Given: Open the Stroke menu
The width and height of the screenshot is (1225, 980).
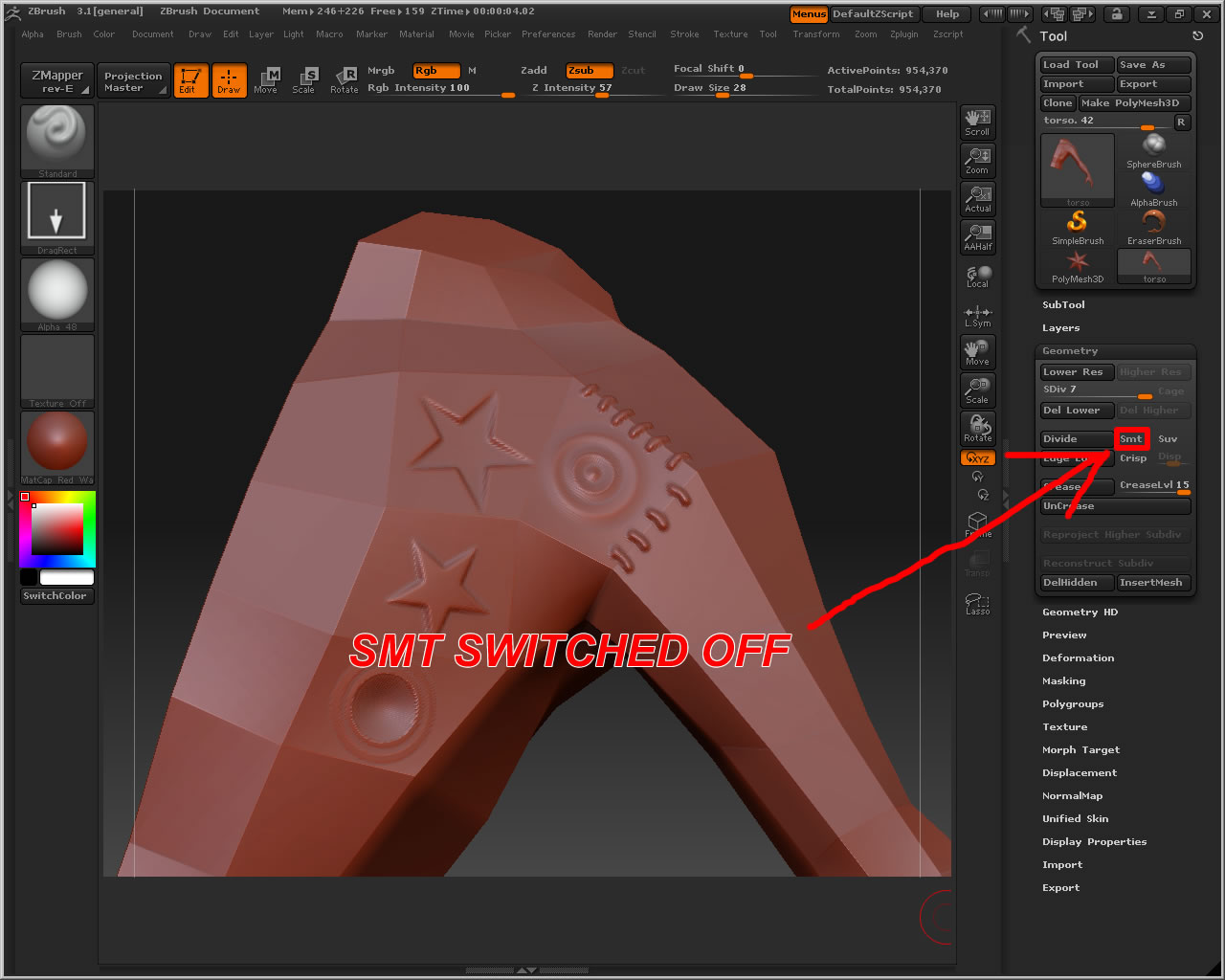Looking at the screenshot, I should (684, 34).
